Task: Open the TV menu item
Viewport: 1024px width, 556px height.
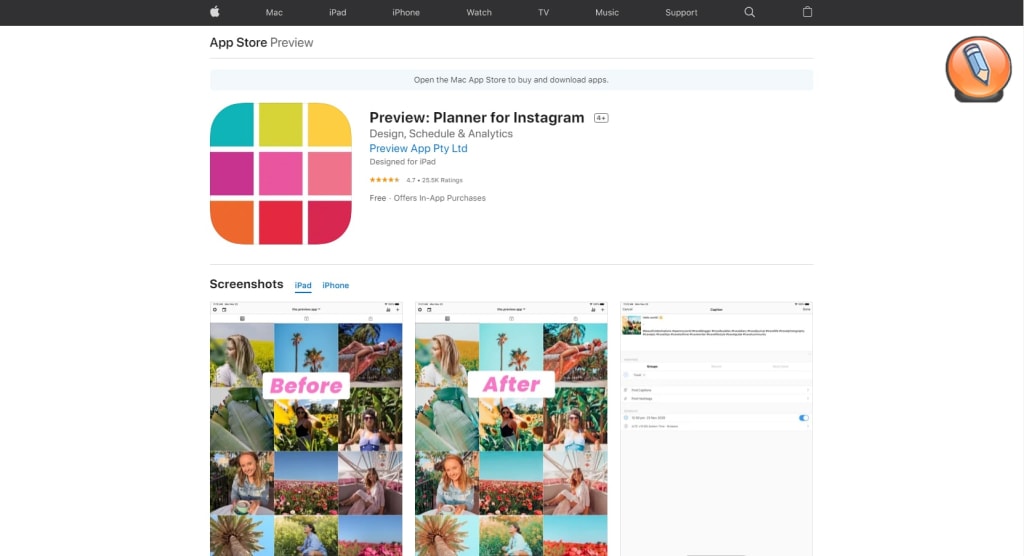Action: click(x=543, y=12)
